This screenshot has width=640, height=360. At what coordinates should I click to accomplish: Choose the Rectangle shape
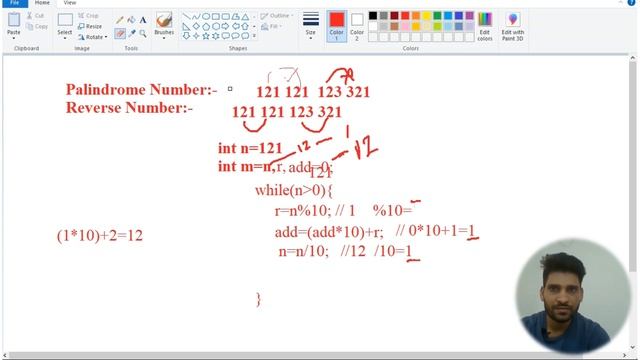coord(216,16)
